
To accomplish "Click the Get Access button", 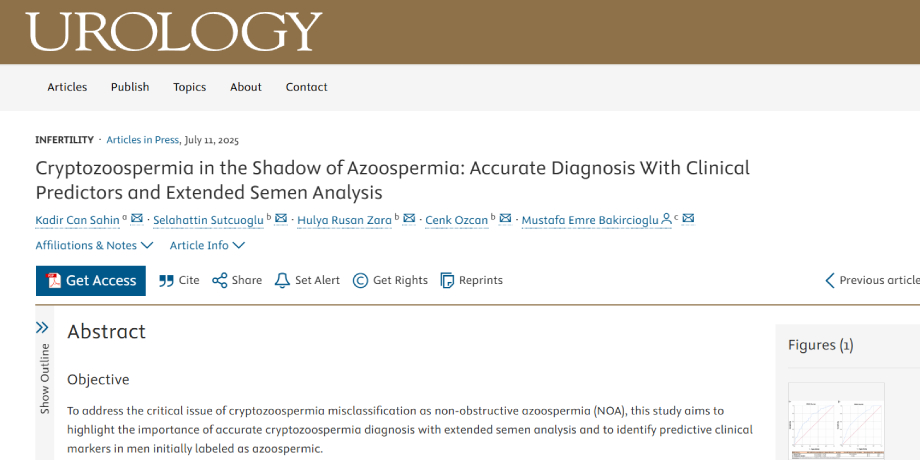I will pos(91,281).
